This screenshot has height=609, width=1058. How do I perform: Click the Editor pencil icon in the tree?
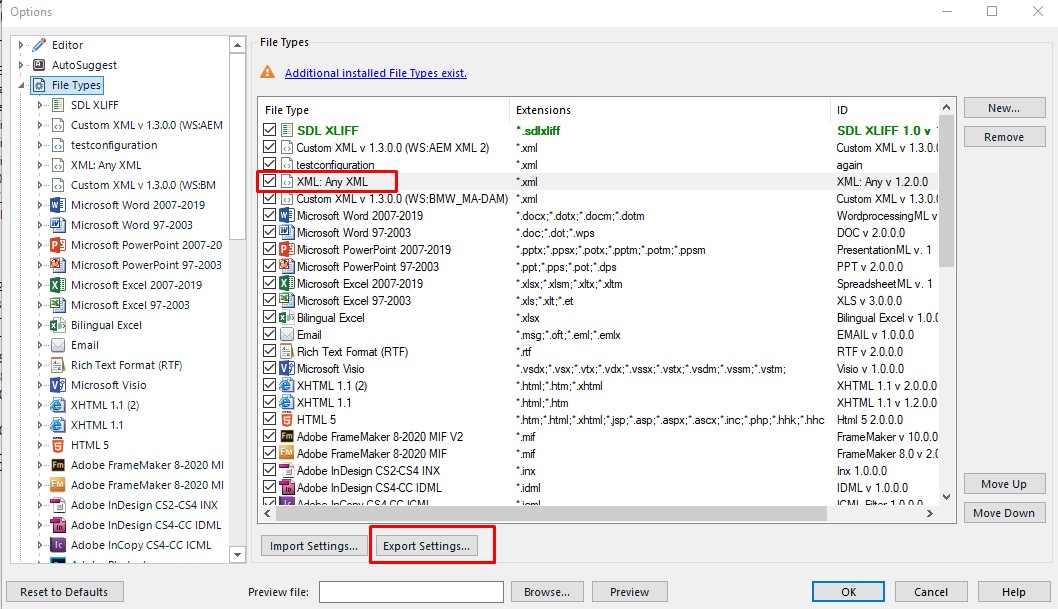click(x=39, y=45)
